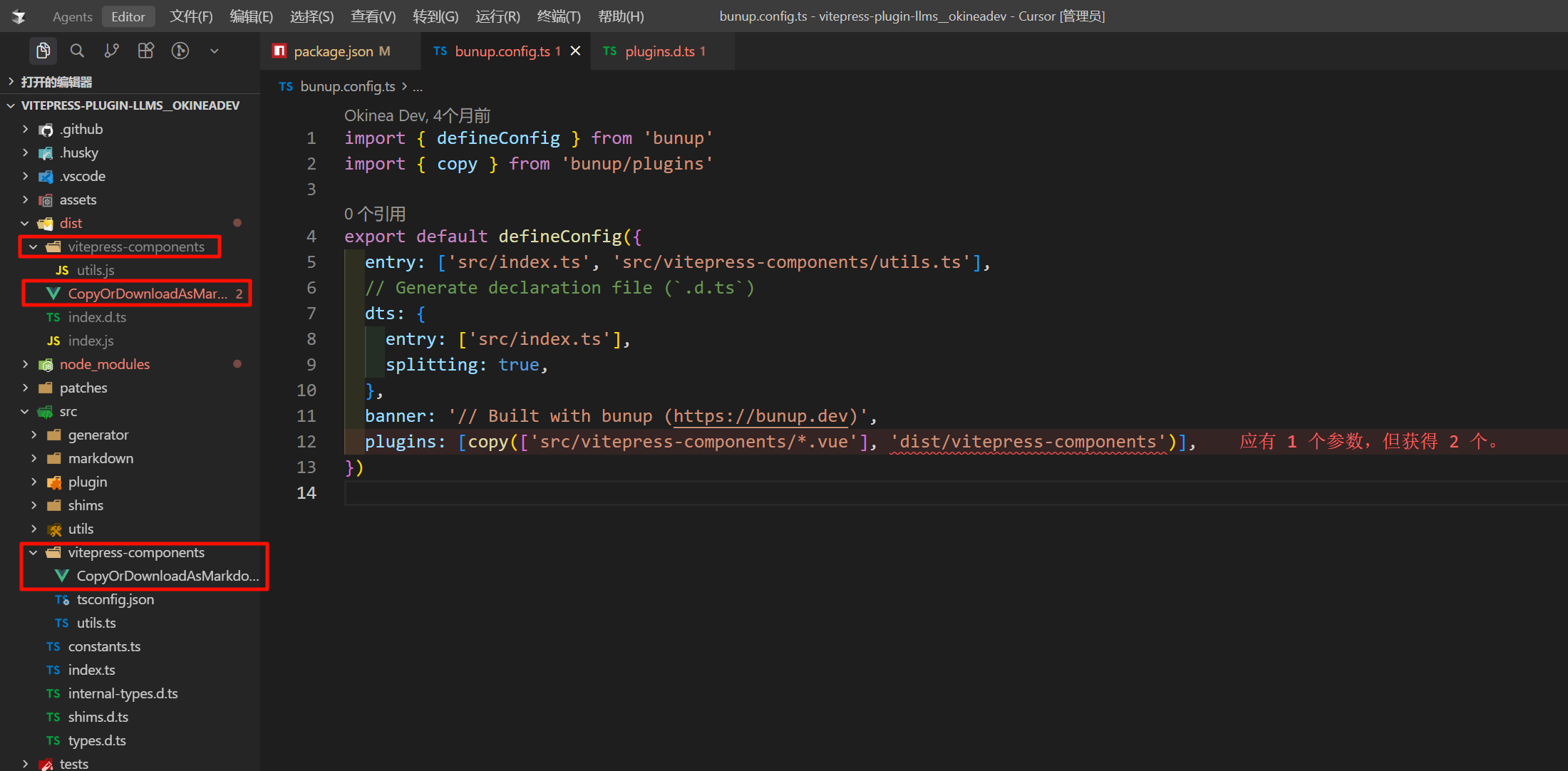The image size is (1568, 771).
Task: Open the Explorer files icon
Action: pyautogui.click(x=43, y=51)
